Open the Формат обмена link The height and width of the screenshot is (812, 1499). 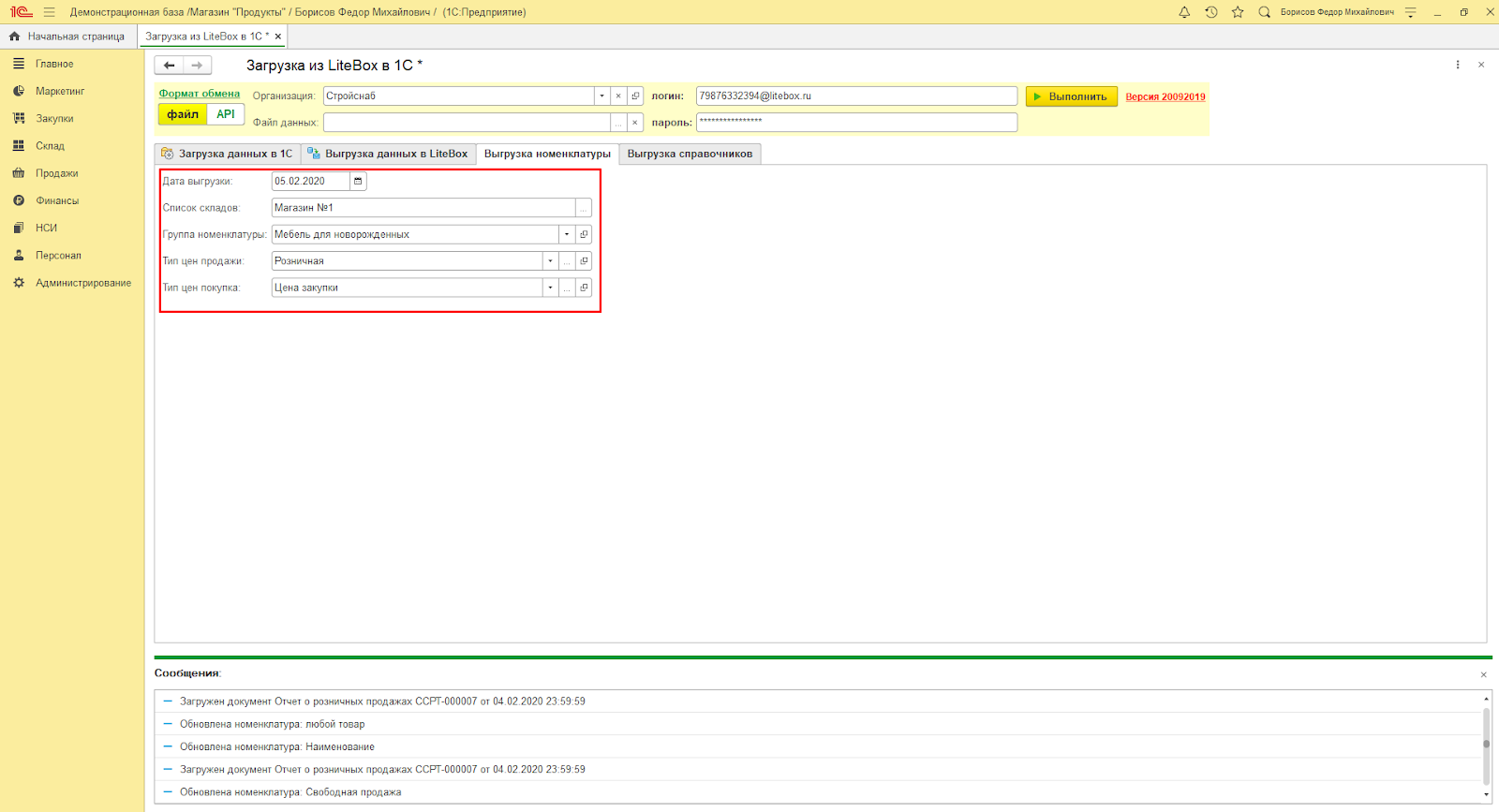pyautogui.click(x=200, y=94)
